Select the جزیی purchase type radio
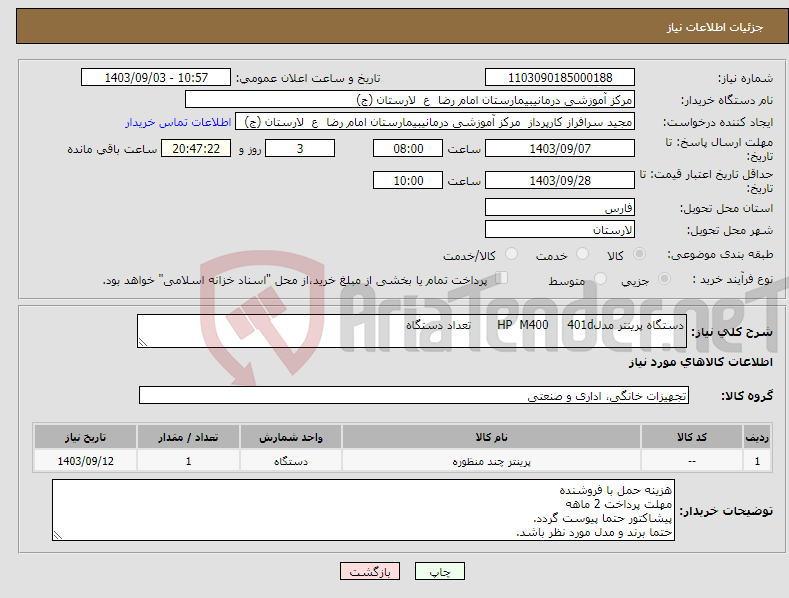The image size is (789, 598). pos(664,279)
